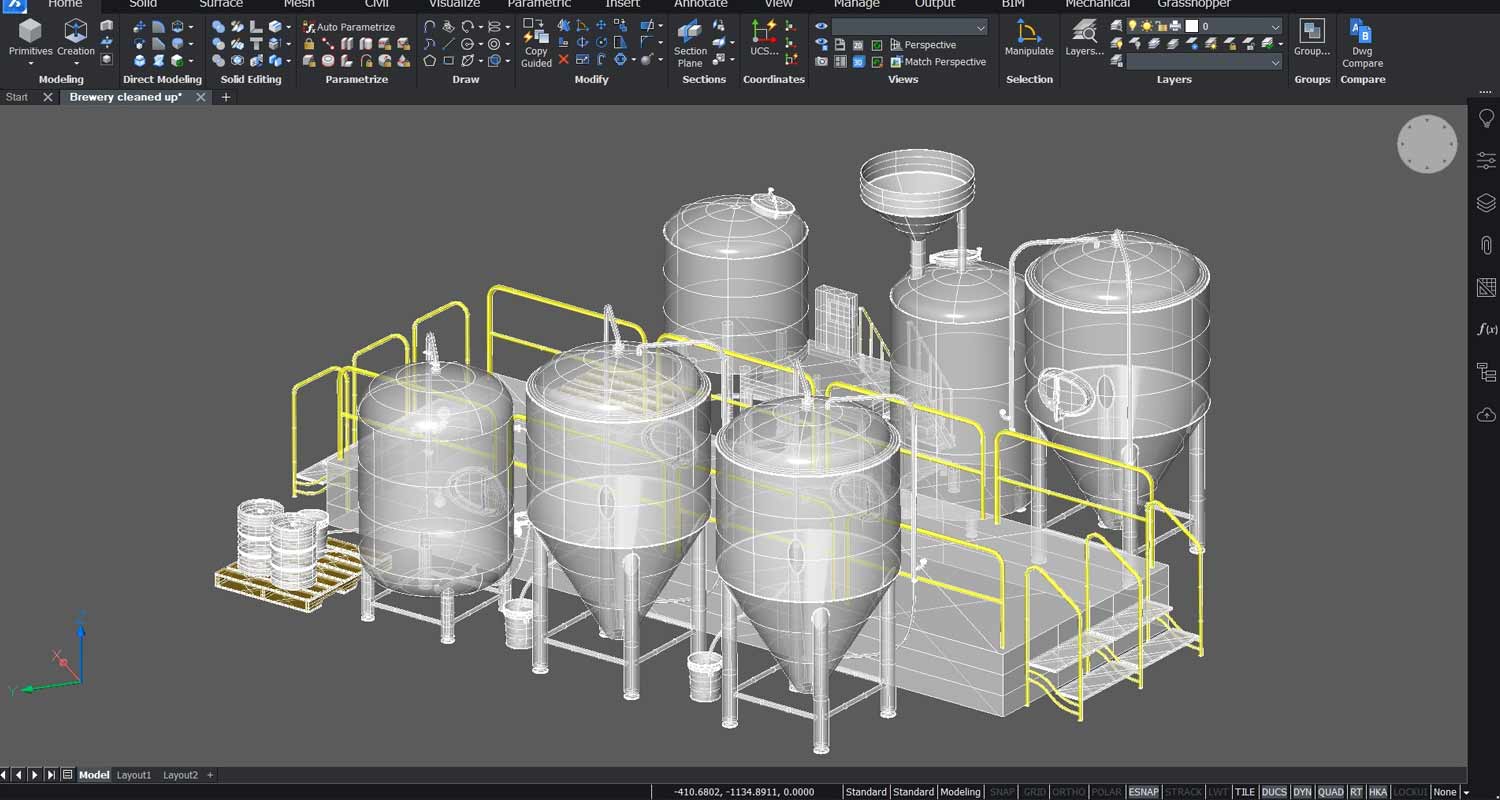Expand the named views dropdown
This screenshot has height=800, width=1500.
point(980,27)
